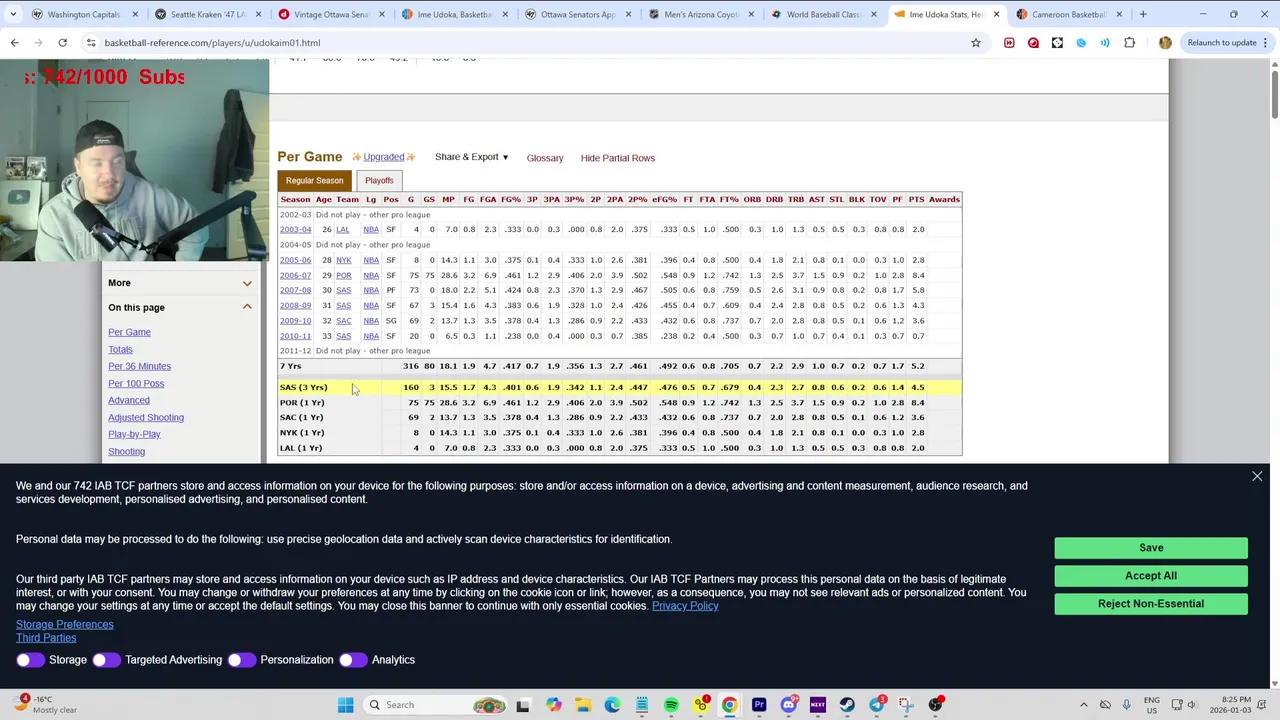1280x720 pixels.
Task: Open Microsoft Edge from taskbar
Action: pos(612,705)
